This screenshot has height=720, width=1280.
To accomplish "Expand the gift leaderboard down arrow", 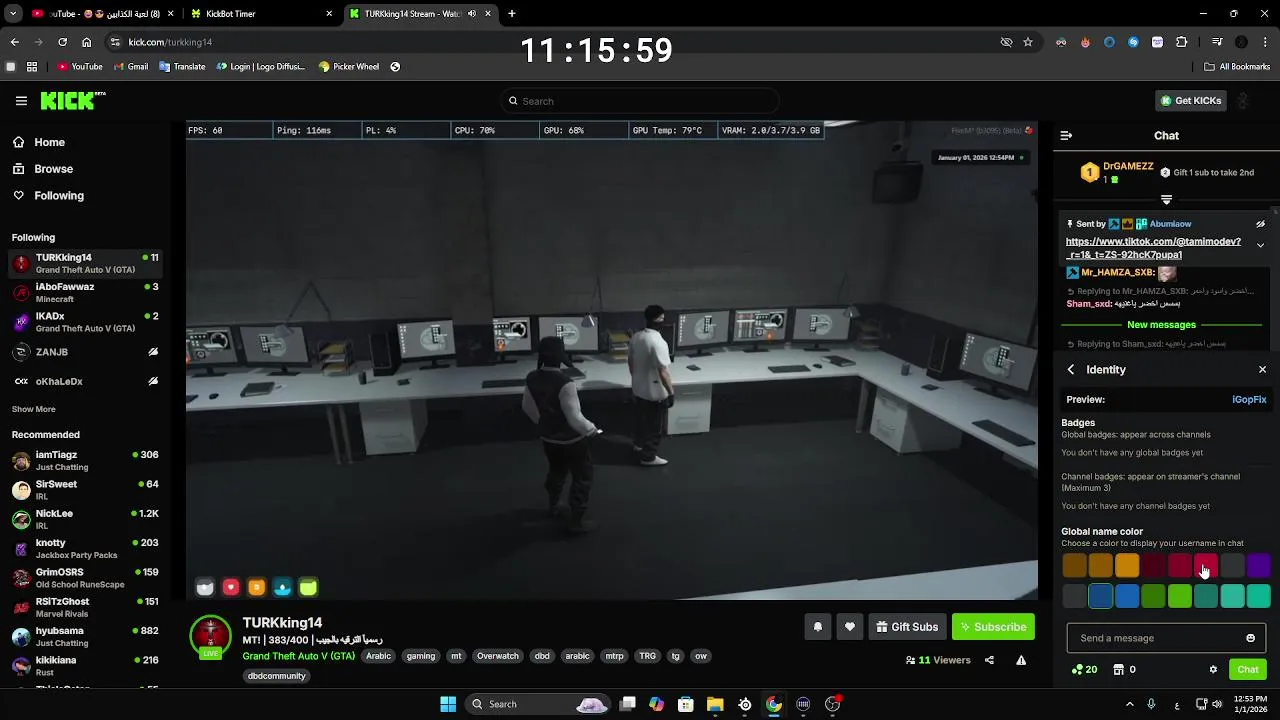I will (x=1166, y=200).
